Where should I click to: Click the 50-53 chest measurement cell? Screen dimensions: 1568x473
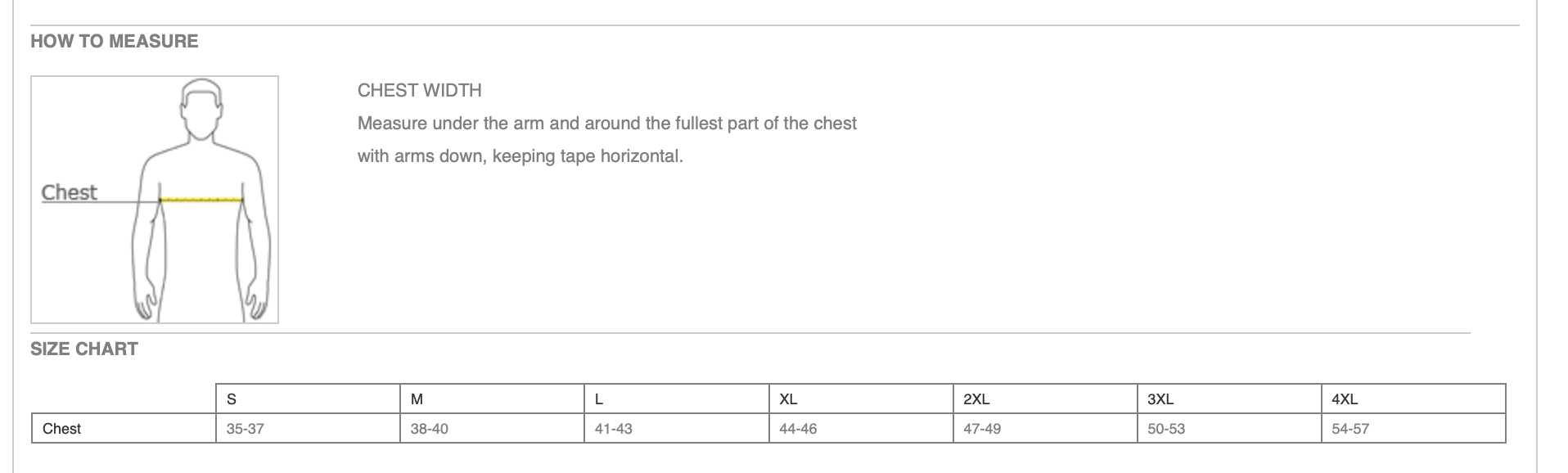click(1229, 428)
